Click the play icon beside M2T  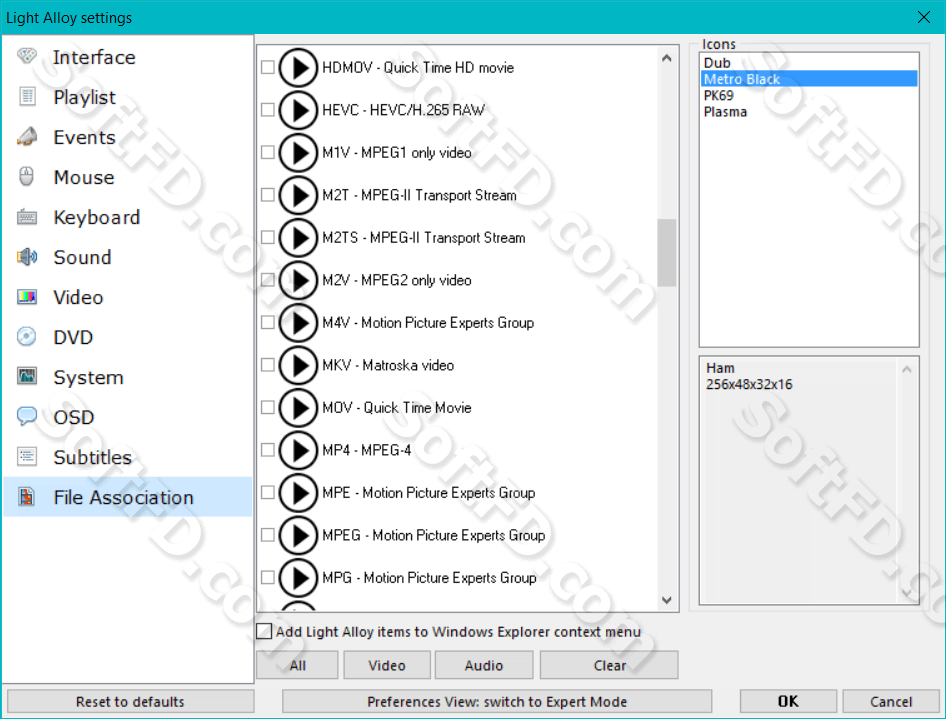pyautogui.click(x=298, y=195)
